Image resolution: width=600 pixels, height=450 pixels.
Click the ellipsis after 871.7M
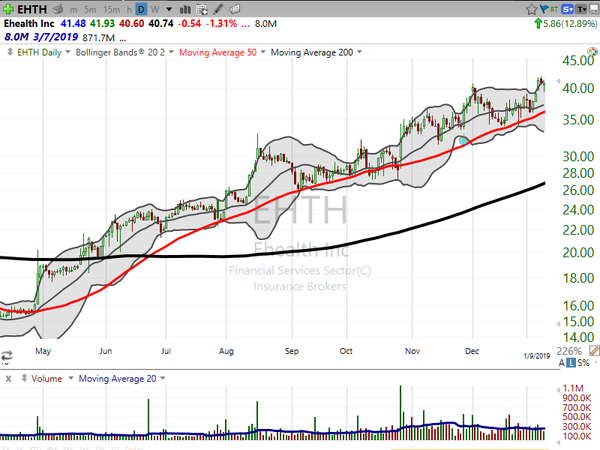[122, 39]
